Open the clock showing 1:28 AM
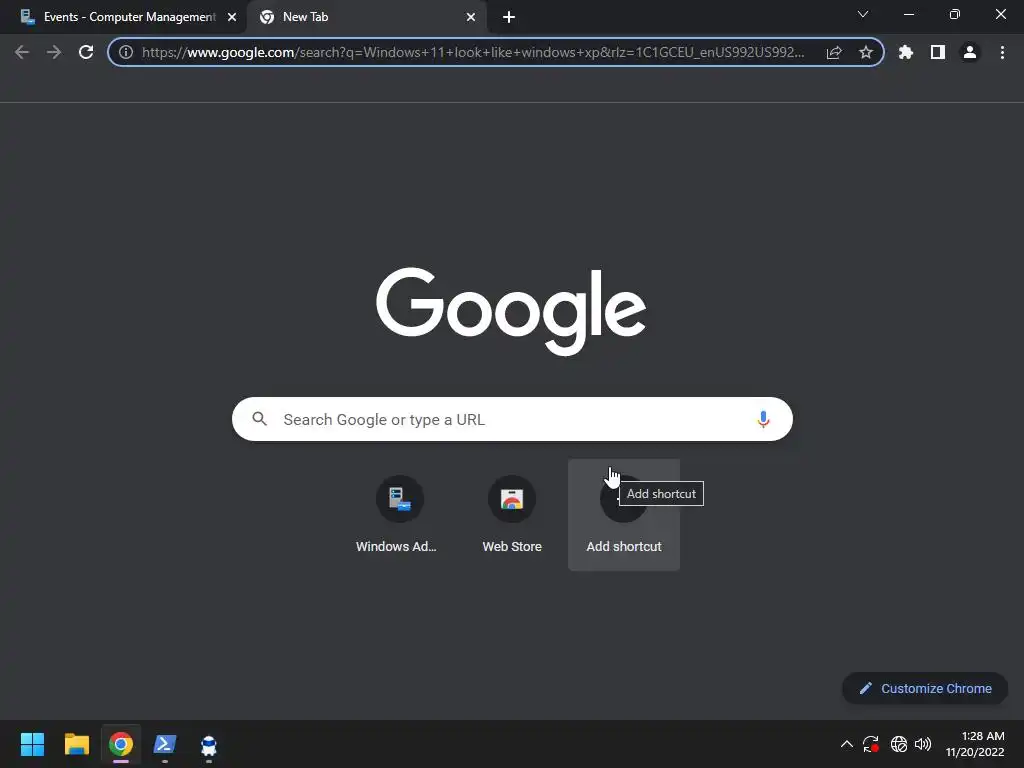 975,744
